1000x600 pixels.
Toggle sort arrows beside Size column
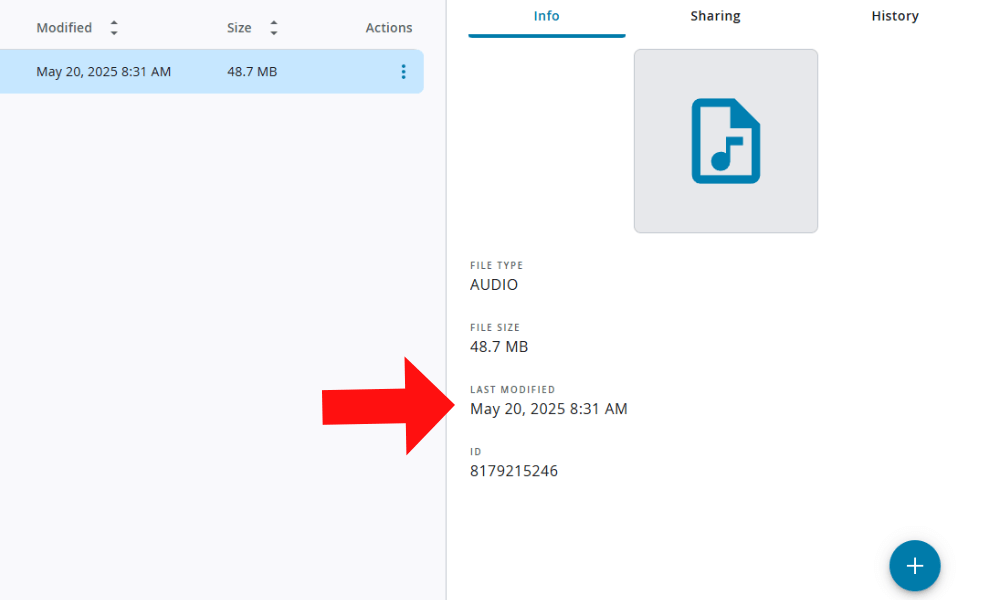click(274, 28)
